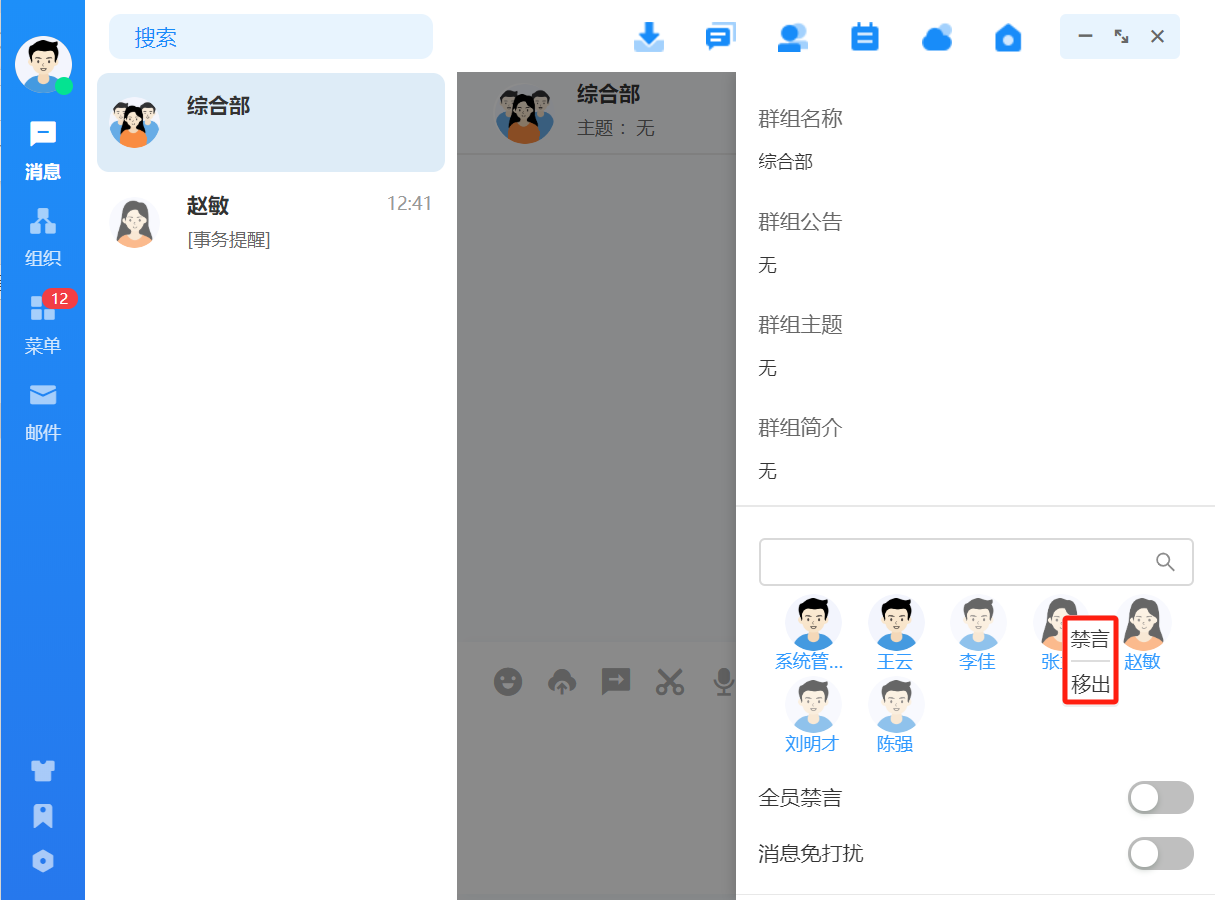This screenshot has height=900, width=1215.
Task: Click member 刘明才 in the group list
Action: coord(812,716)
